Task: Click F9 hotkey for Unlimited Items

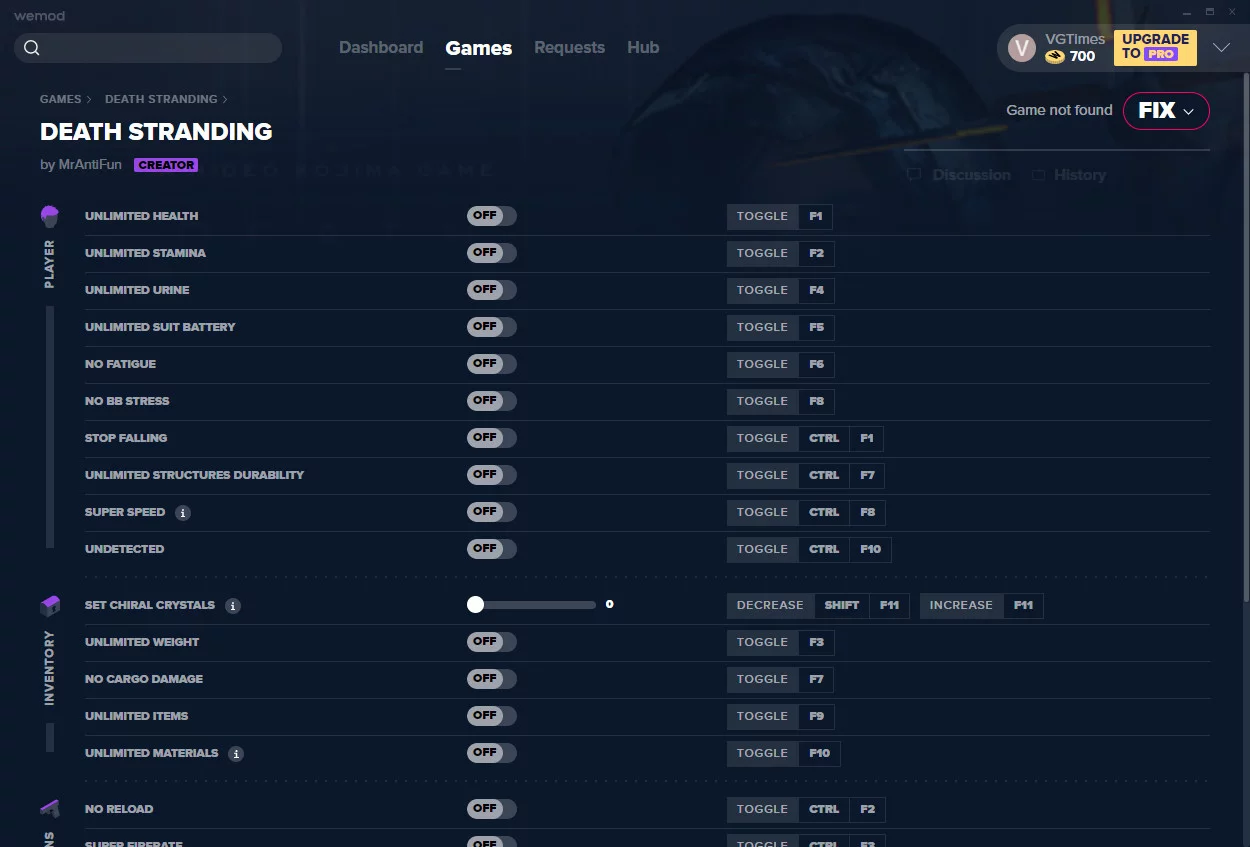Action: (816, 716)
